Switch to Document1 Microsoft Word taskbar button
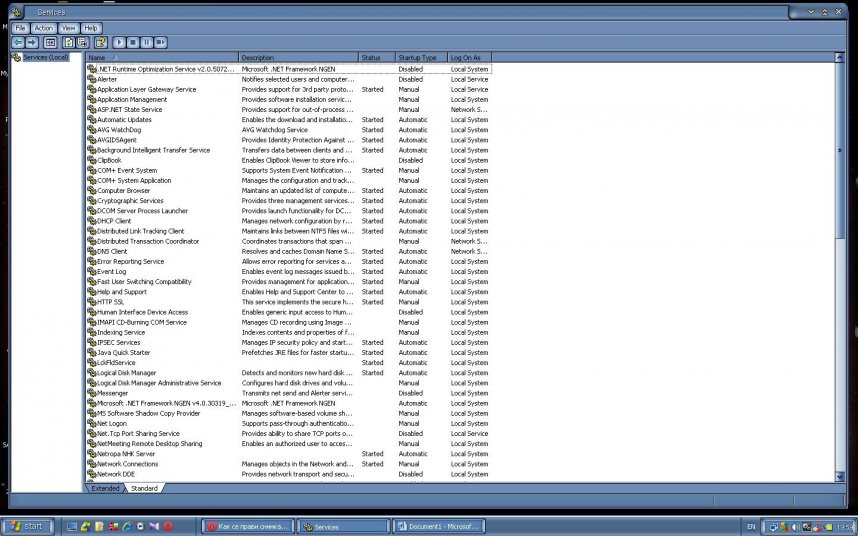Image resolution: width=858 pixels, height=536 pixels. pos(440,526)
